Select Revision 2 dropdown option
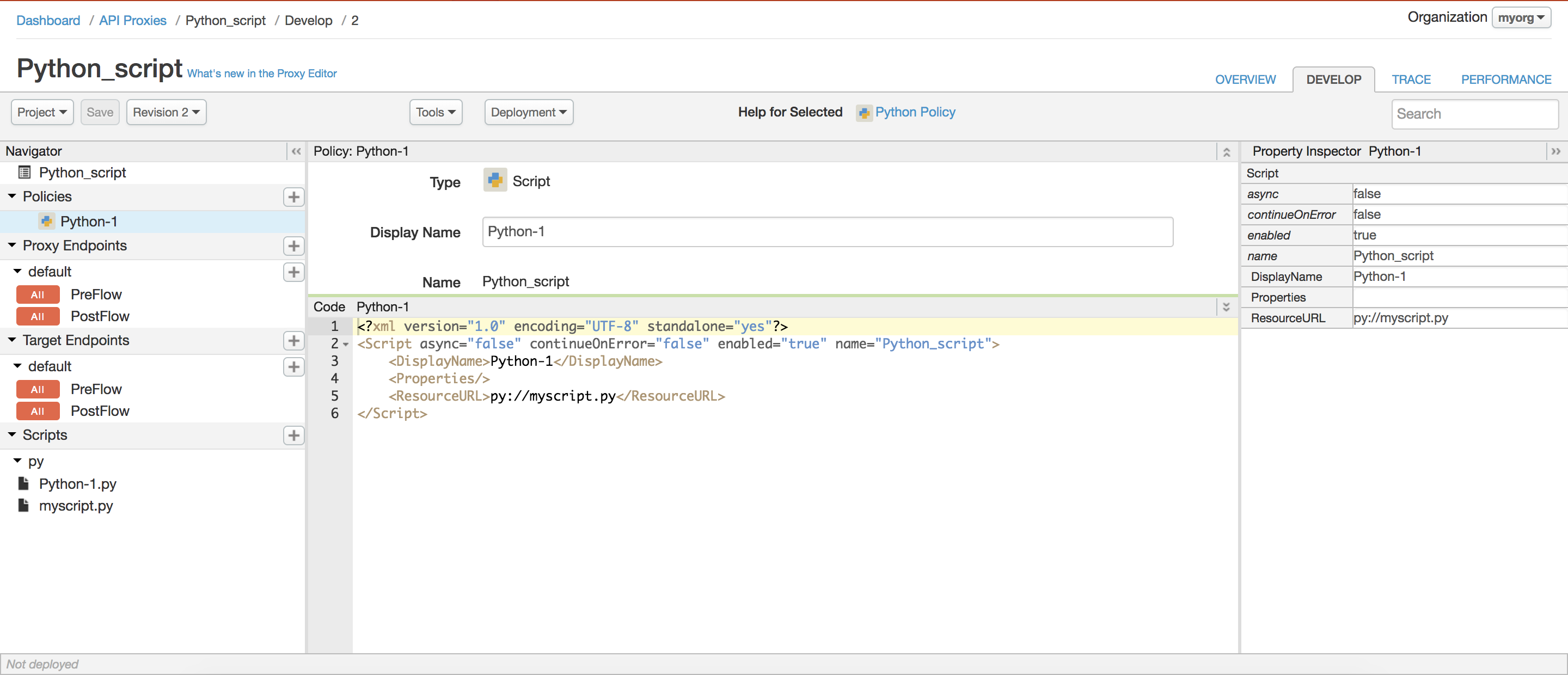This screenshot has height=675, width=1568. pyautogui.click(x=165, y=112)
